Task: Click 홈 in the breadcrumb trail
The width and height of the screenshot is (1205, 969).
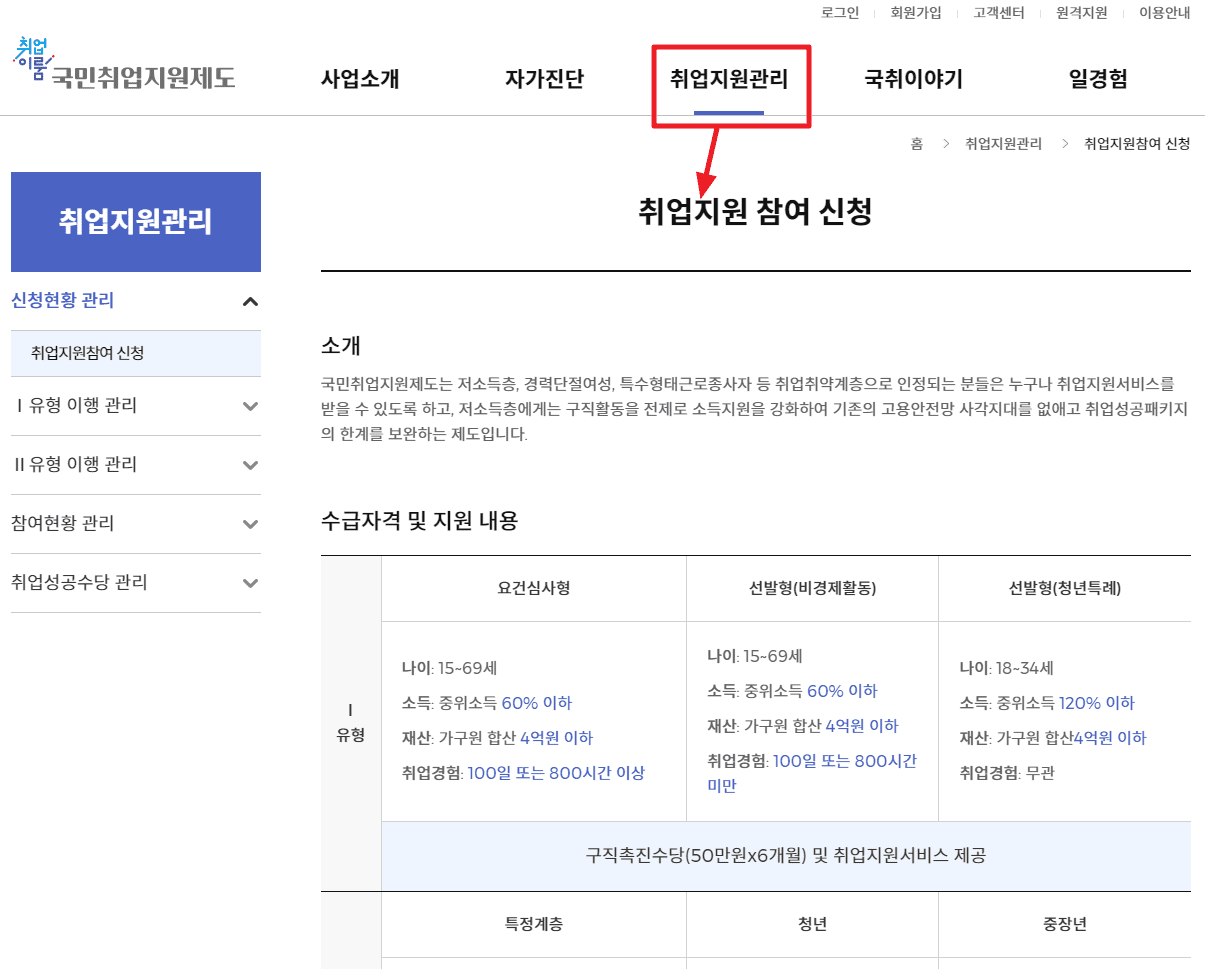Action: click(x=916, y=143)
